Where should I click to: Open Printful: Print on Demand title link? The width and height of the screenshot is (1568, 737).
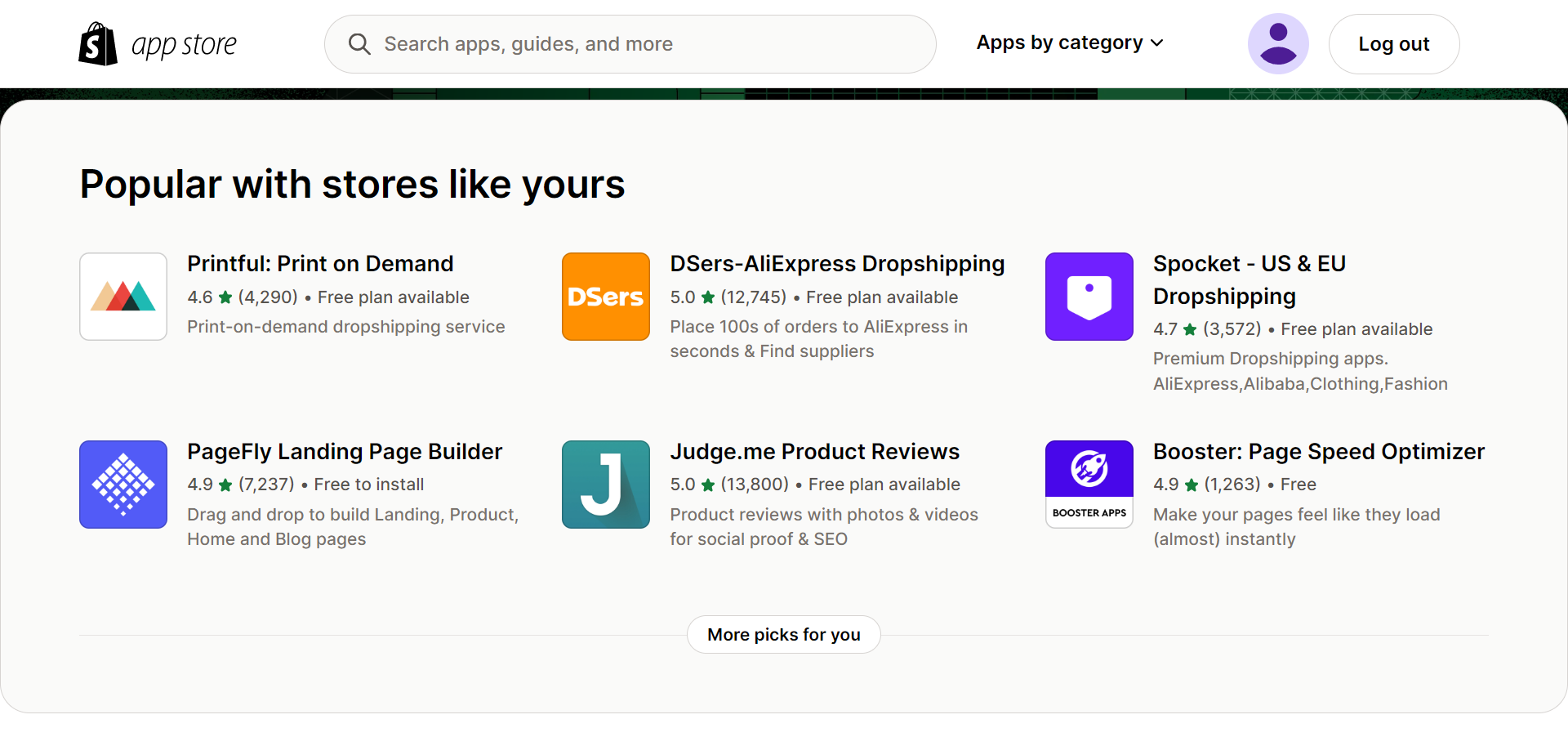320,264
